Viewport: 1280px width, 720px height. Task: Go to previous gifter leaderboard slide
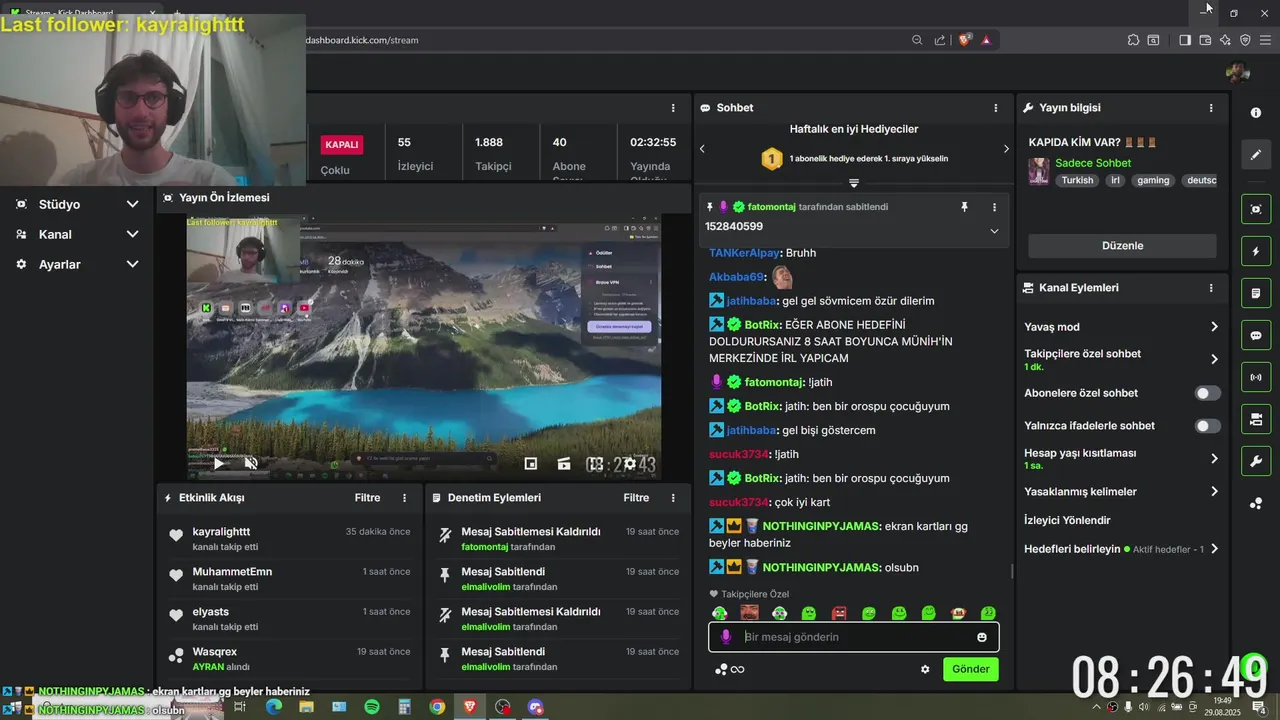click(x=702, y=149)
